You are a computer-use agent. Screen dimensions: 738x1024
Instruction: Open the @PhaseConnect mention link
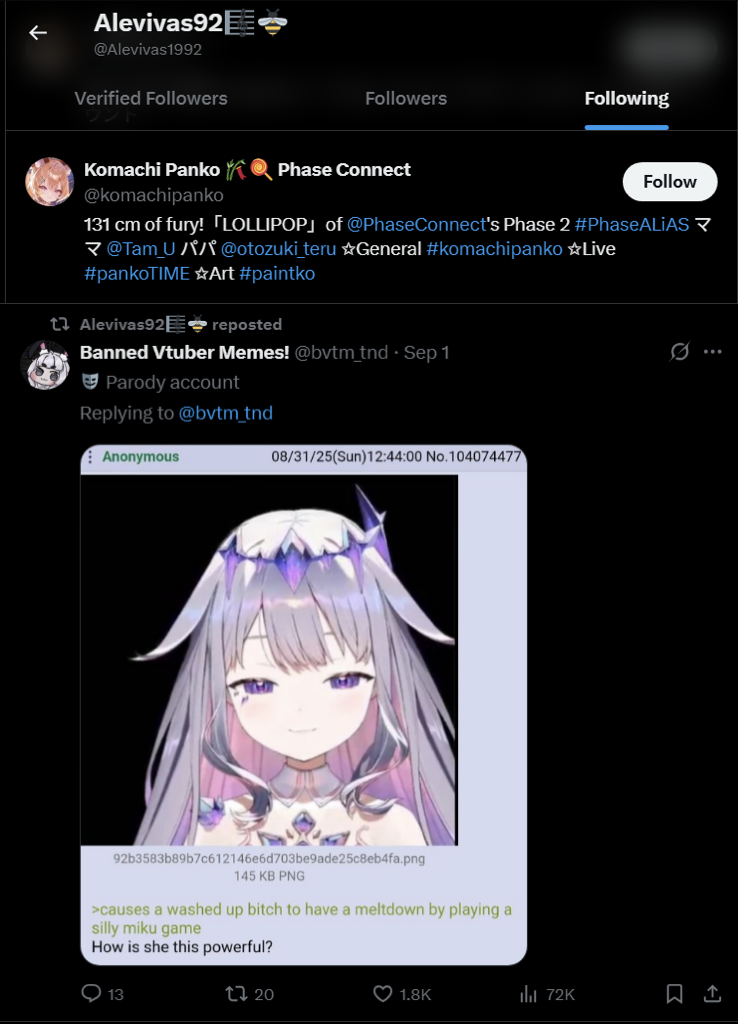417,225
